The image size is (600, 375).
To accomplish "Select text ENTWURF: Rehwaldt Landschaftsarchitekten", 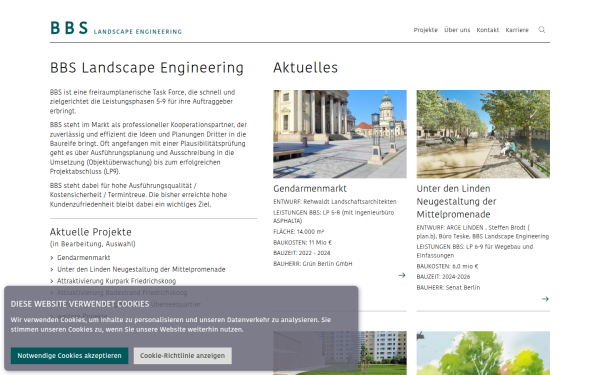I will click(335, 202).
